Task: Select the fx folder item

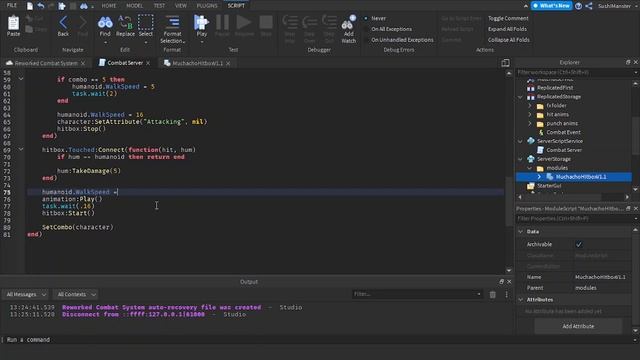Action: (x=556, y=105)
